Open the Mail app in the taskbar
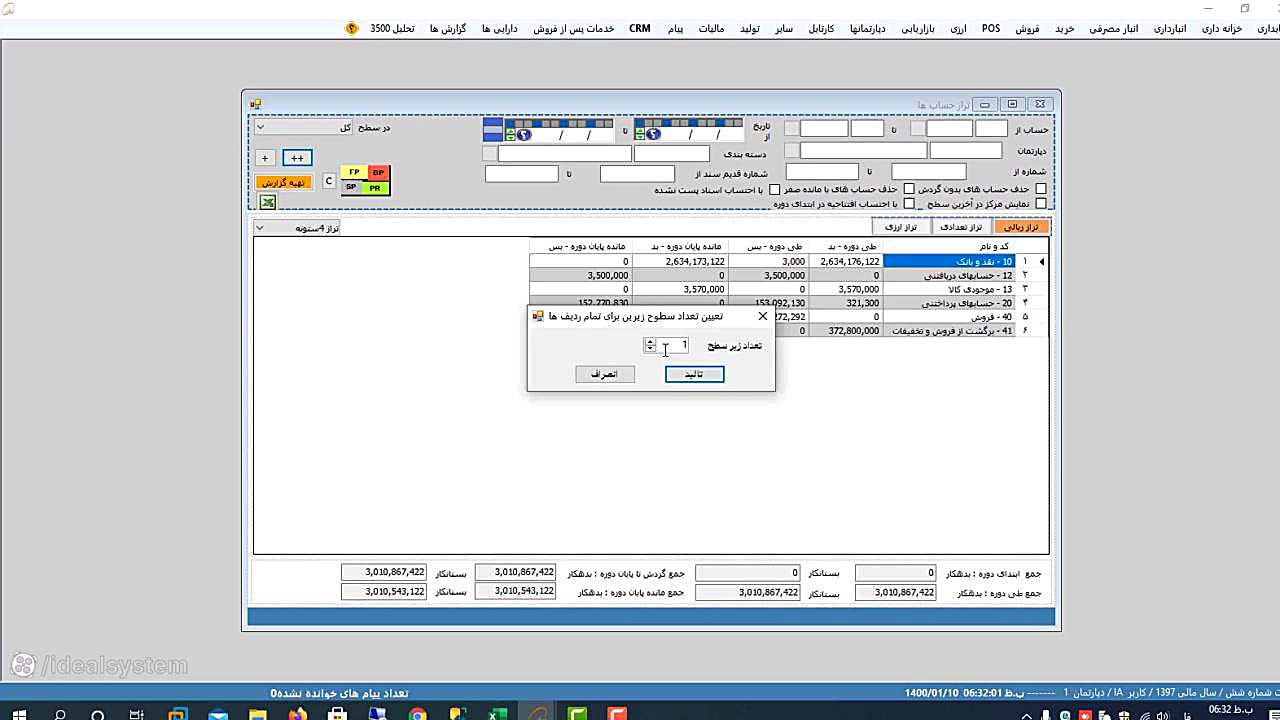 [x=218, y=715]
